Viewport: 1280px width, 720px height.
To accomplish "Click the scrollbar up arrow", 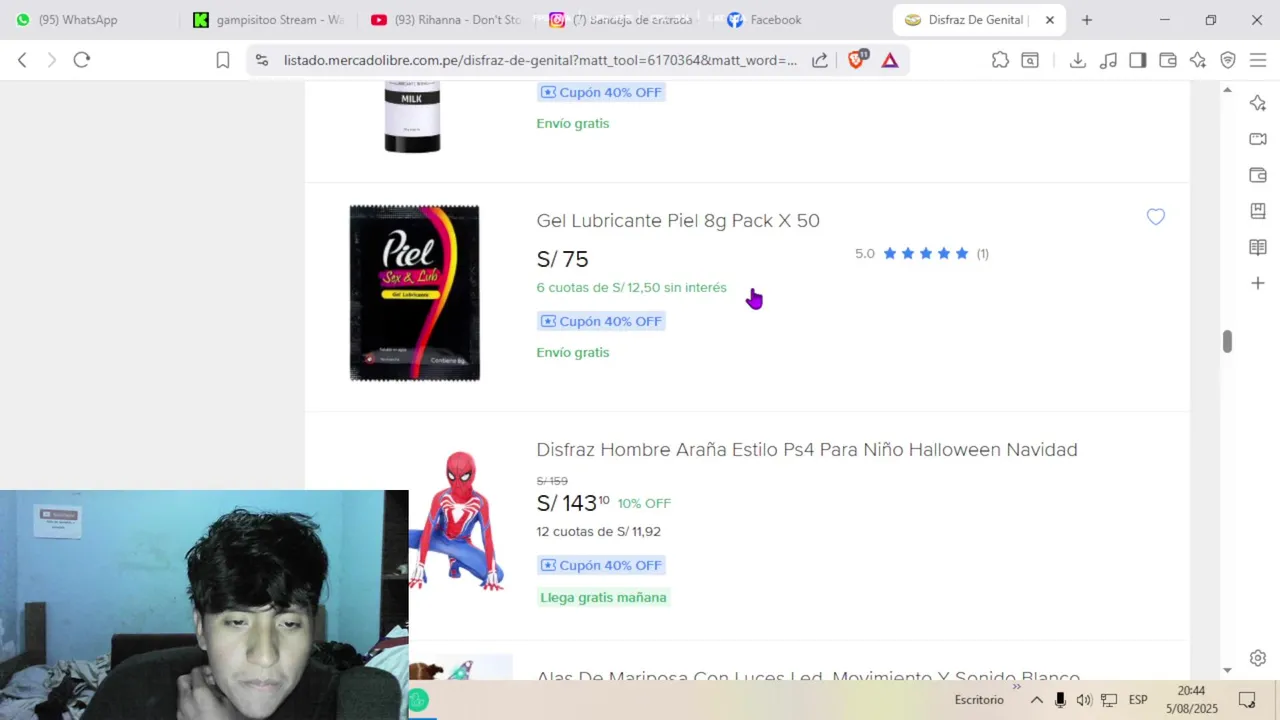I will point(1227,91).
